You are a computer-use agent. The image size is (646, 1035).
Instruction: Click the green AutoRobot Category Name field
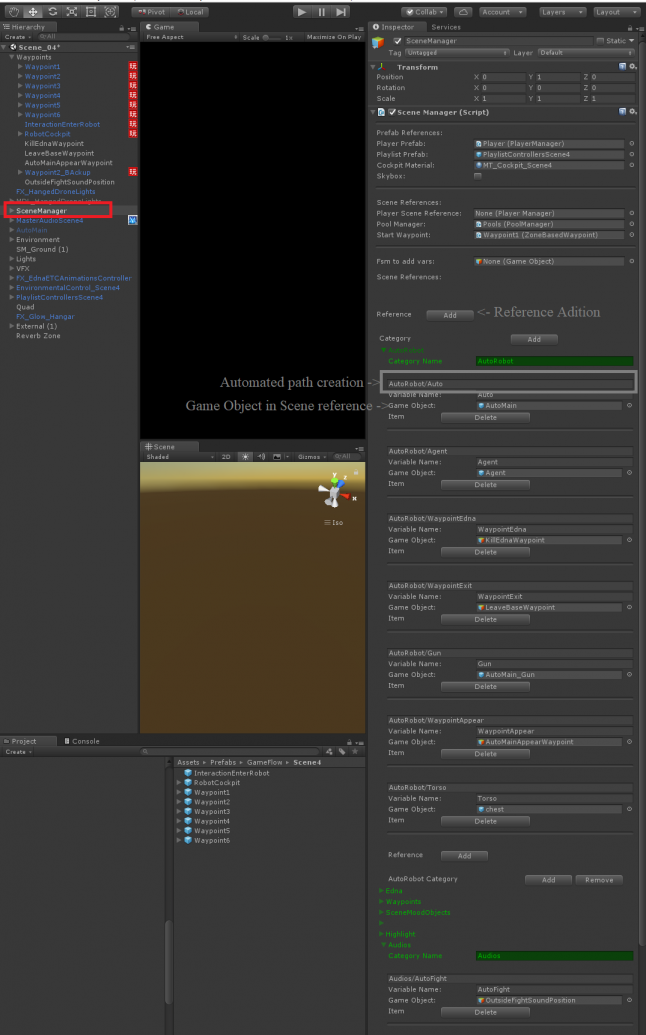point(554,360)
